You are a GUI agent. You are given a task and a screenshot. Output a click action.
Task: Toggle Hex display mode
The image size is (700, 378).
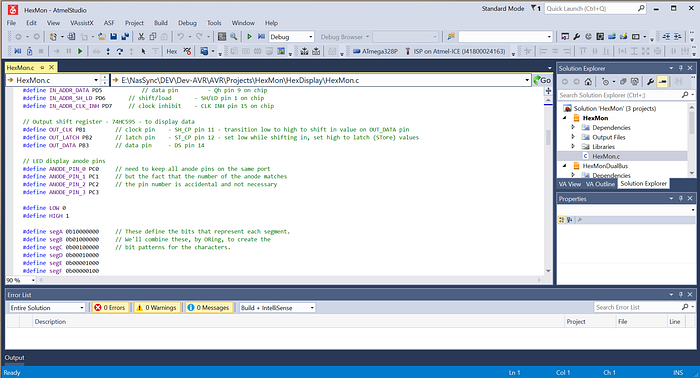pos(172,51)
